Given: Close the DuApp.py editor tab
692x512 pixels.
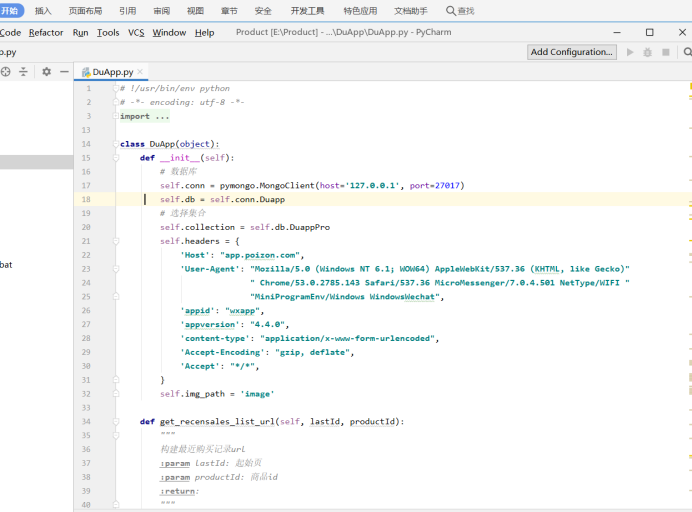Looking at the screenshot, I should coord(142,72).
